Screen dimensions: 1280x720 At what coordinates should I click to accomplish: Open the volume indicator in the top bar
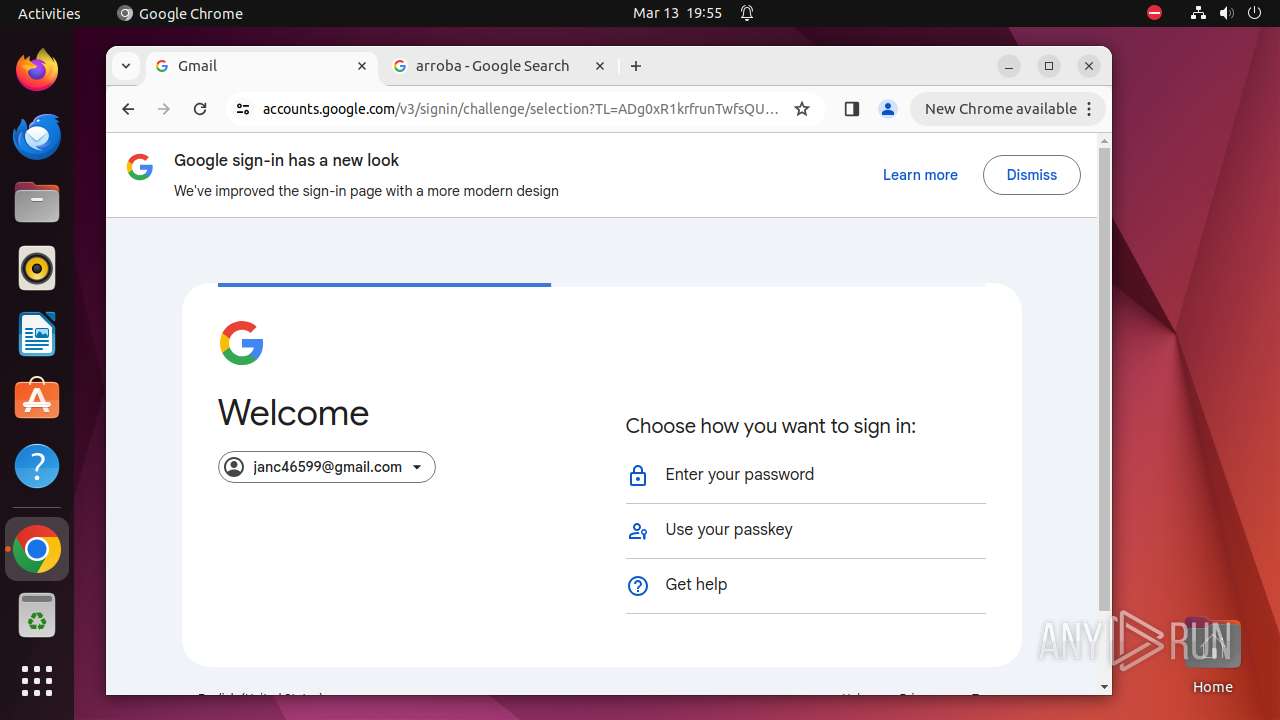click(1227, 13)
